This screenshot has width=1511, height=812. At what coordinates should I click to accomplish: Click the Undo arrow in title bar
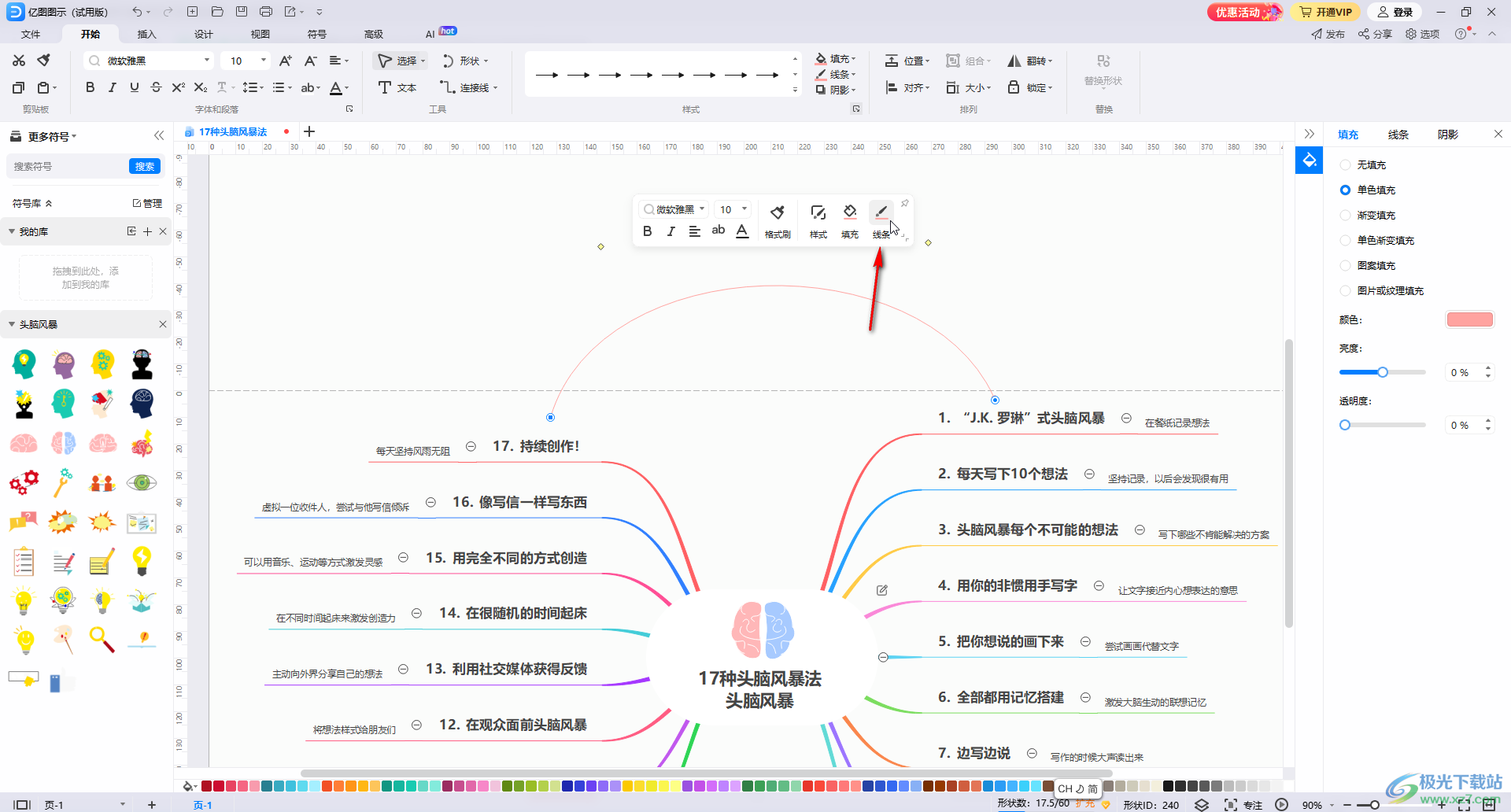click(137, 12)
